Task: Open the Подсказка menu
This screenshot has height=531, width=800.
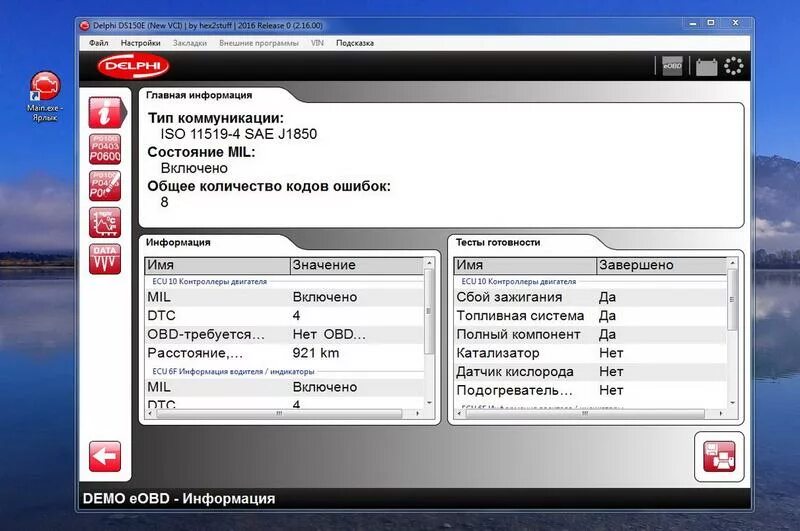Action: coord(355,43)
